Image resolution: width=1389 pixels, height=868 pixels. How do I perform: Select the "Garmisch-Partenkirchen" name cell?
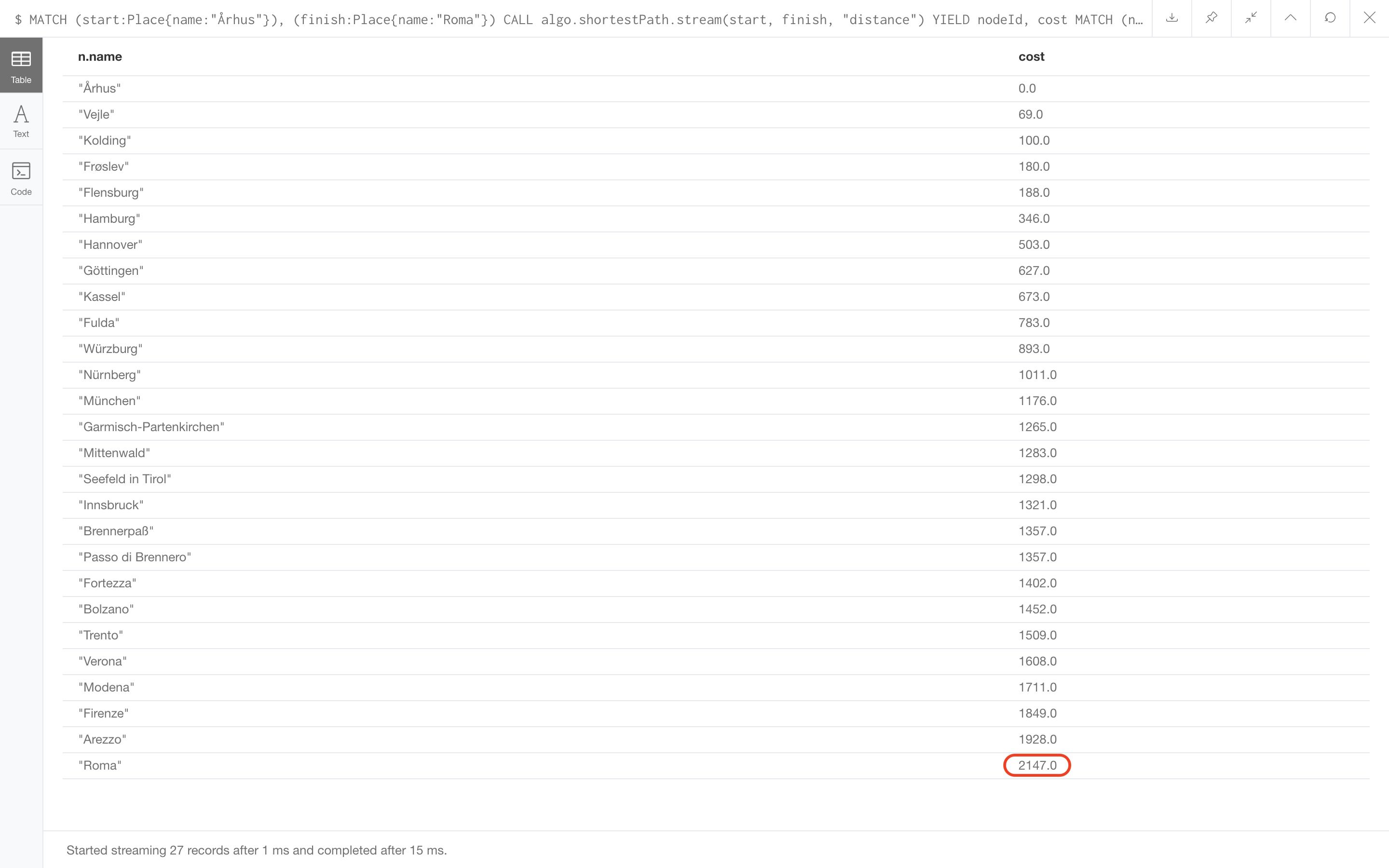pos(151,427)
